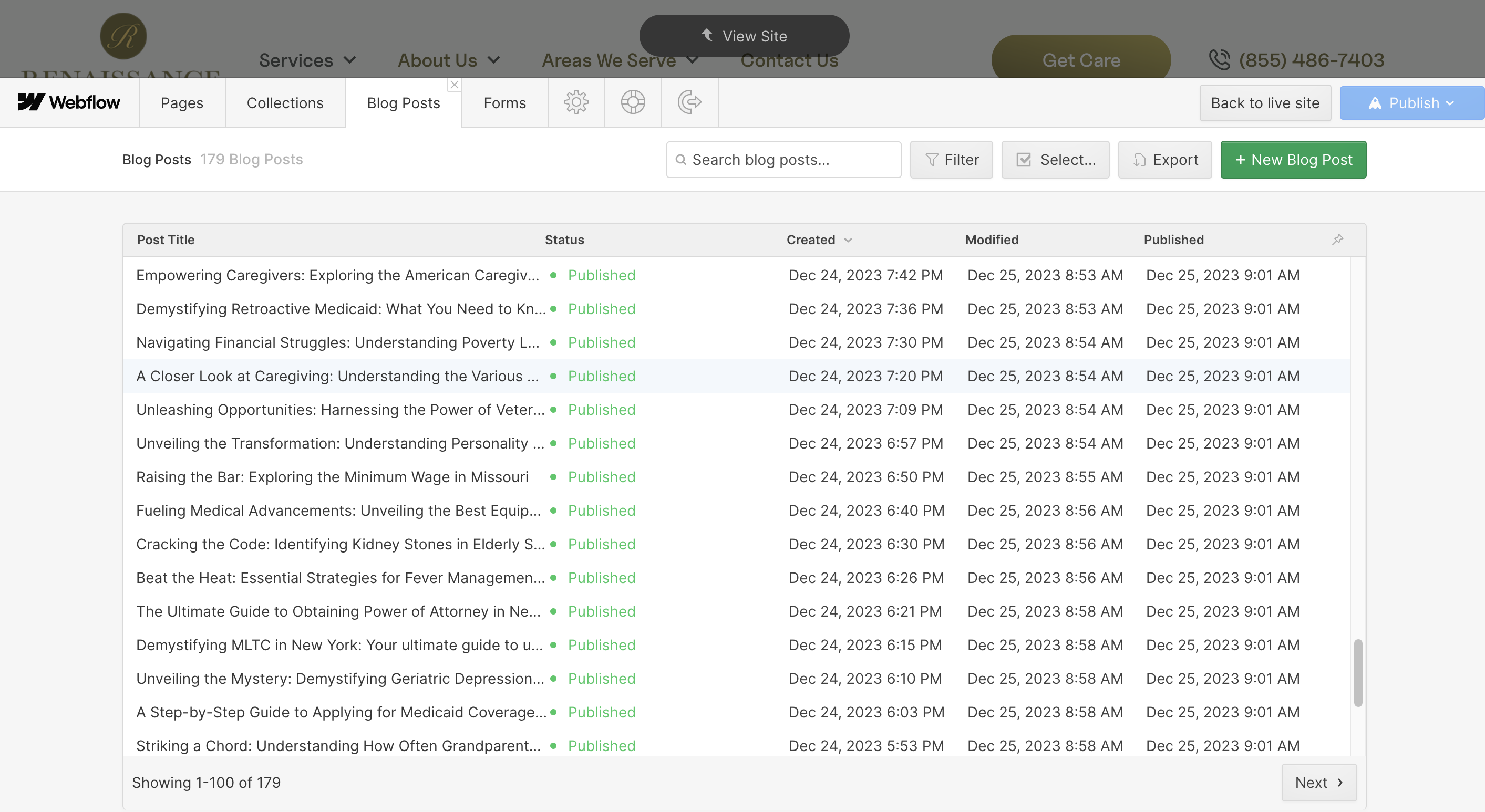Close the Blog Posts tab with X
1485x812 pixels.
point(454,85)
